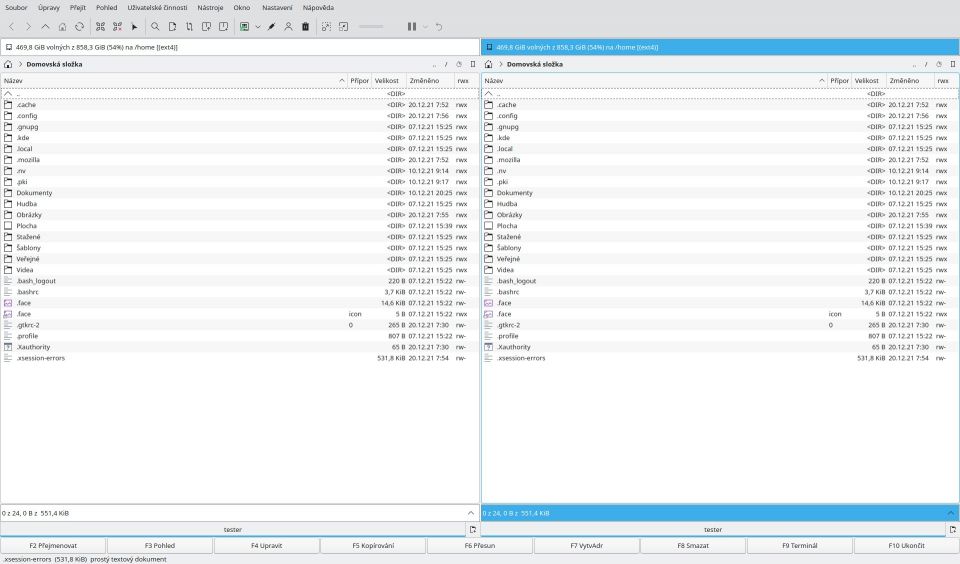Click the toolbar icon right of synchronize
The width and height of the screenshot is (960, 564).
pos(207,27)
